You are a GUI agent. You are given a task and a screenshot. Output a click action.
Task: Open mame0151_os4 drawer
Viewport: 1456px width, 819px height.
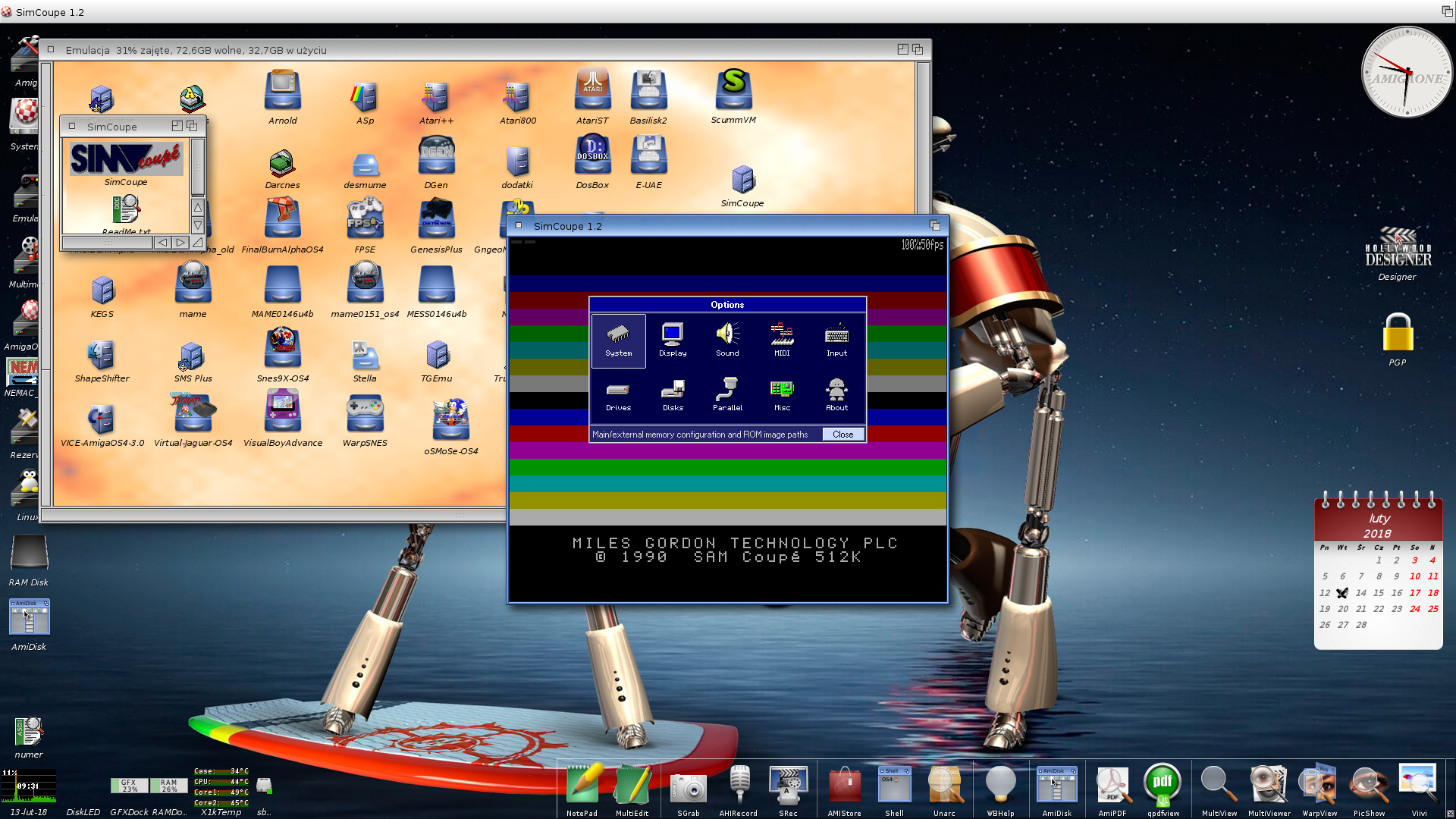click(365, 290)
